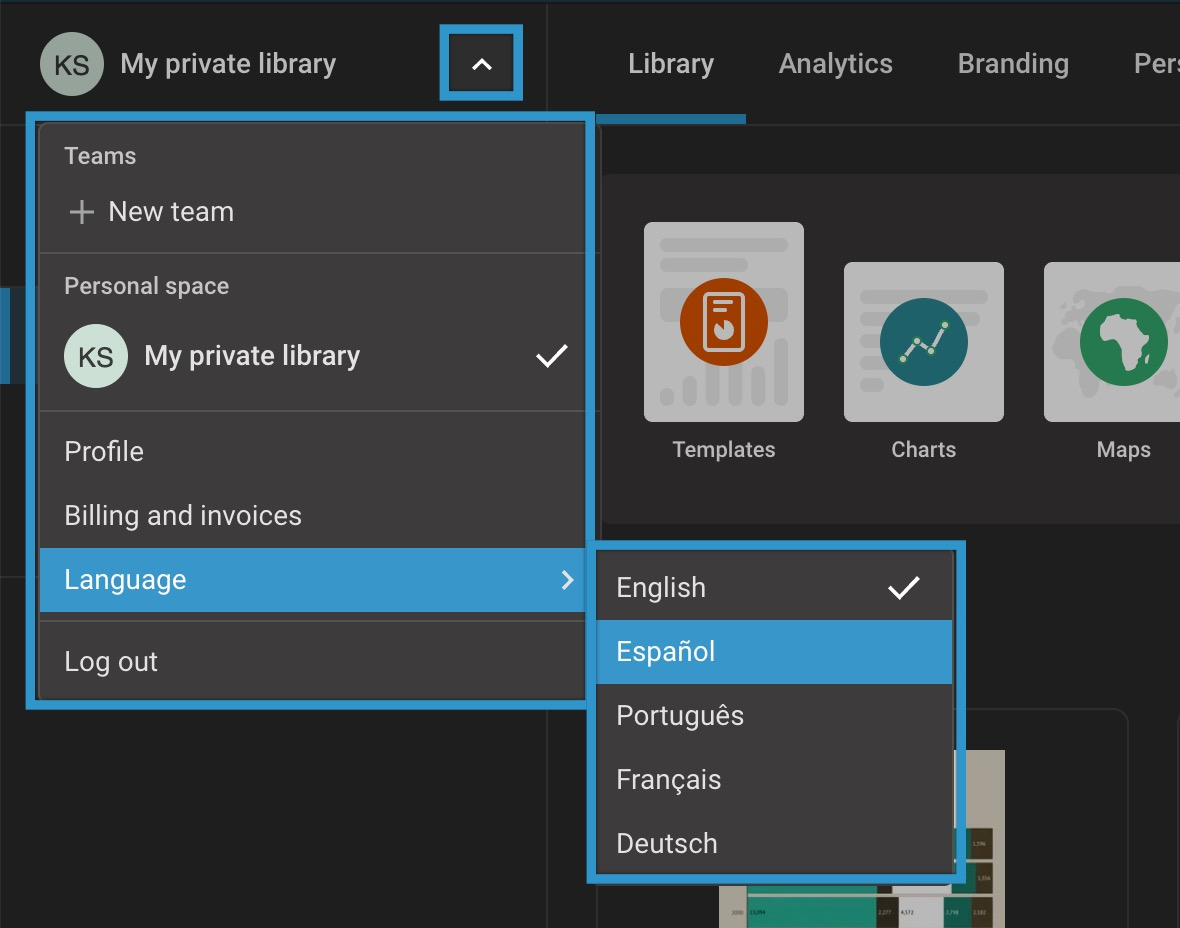Image resolution: width=1180 pixels, height=928 pixels.
Task: Set the language to Français
Action: click(x=668, y=780)
